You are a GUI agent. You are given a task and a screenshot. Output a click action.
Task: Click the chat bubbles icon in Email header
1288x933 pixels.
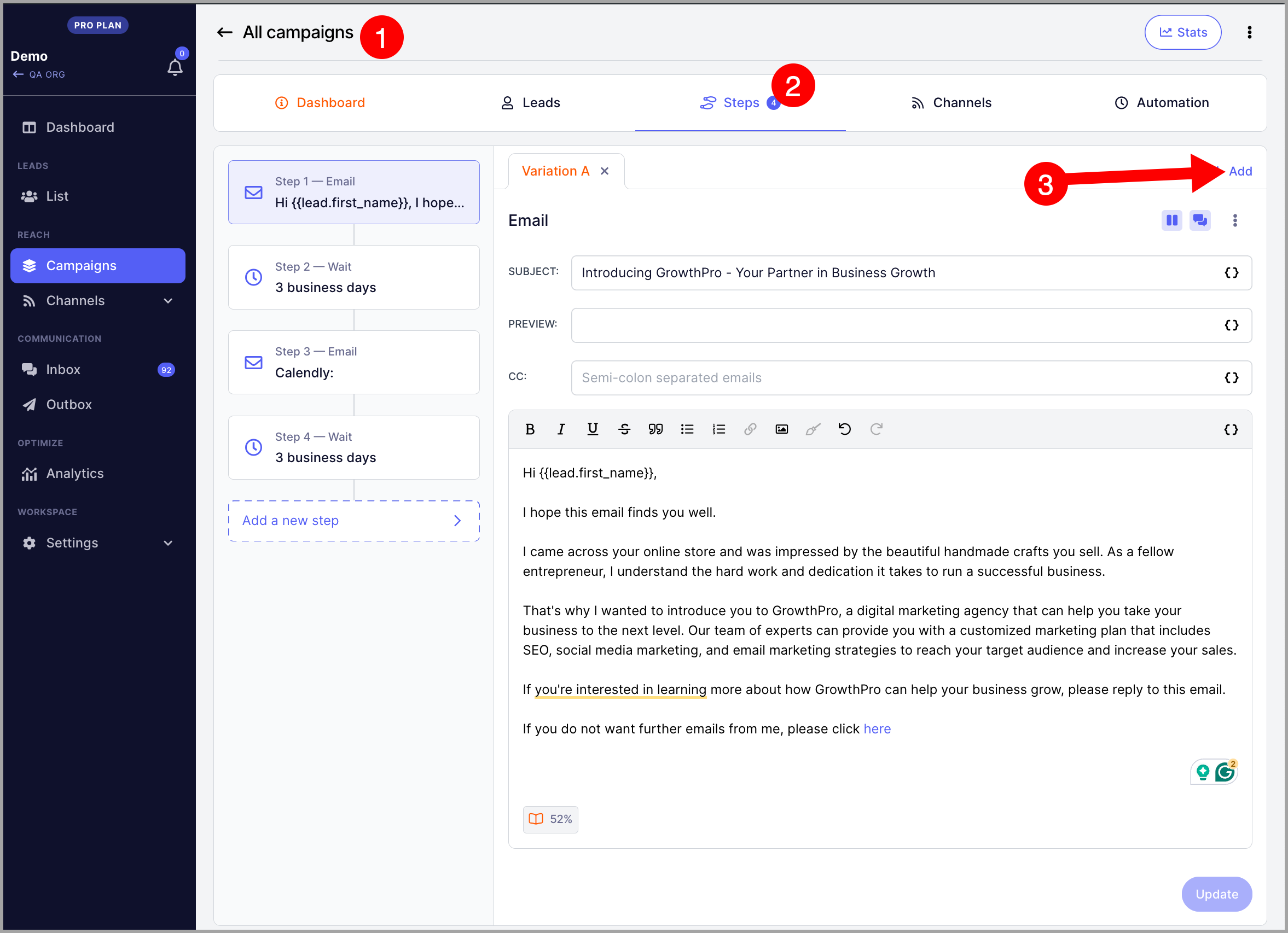1199,220
